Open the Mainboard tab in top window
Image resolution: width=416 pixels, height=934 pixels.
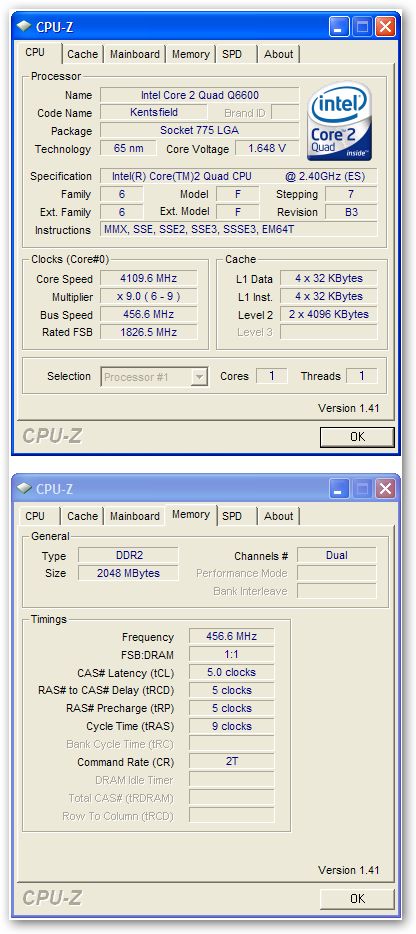(x=135, y=54)
